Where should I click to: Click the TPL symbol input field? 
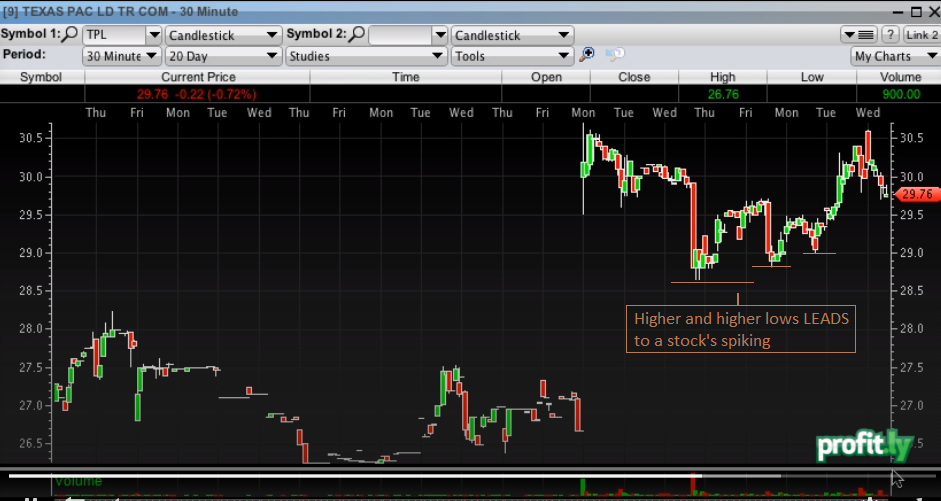point(114,35)
